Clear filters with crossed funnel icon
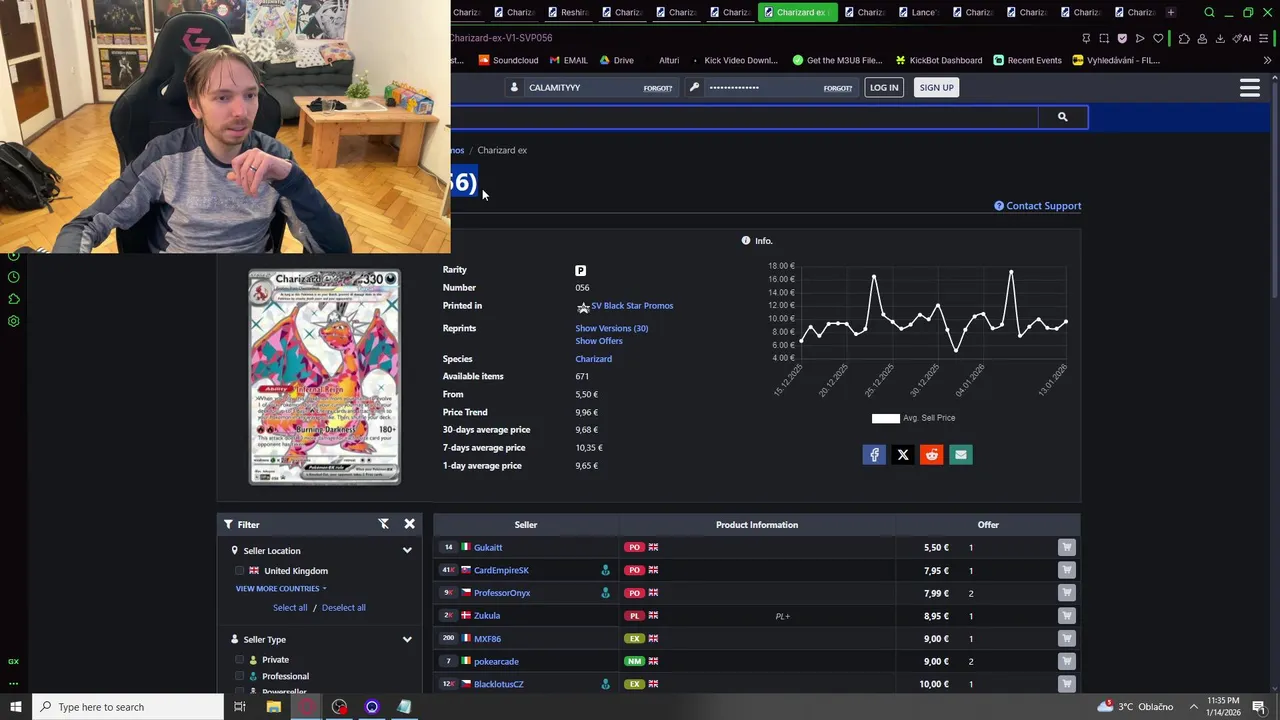 [x=383, y=524]
